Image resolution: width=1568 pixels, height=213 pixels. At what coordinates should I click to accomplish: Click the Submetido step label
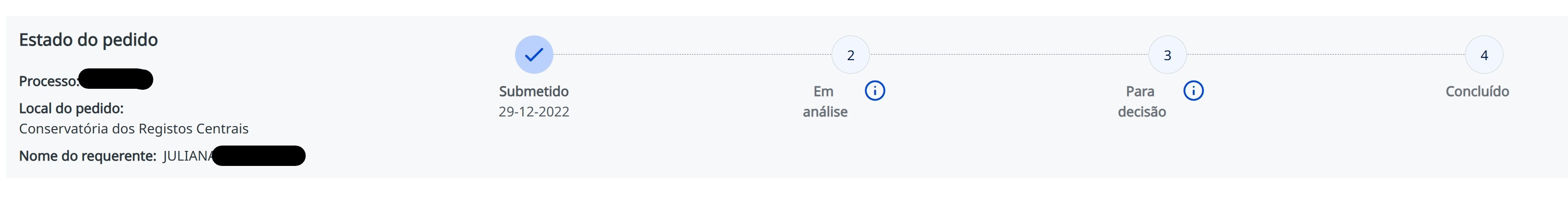(534, 91)
